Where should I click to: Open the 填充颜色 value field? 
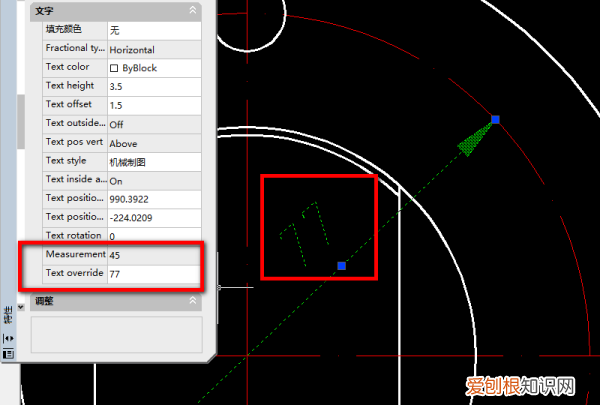(153, 30)
